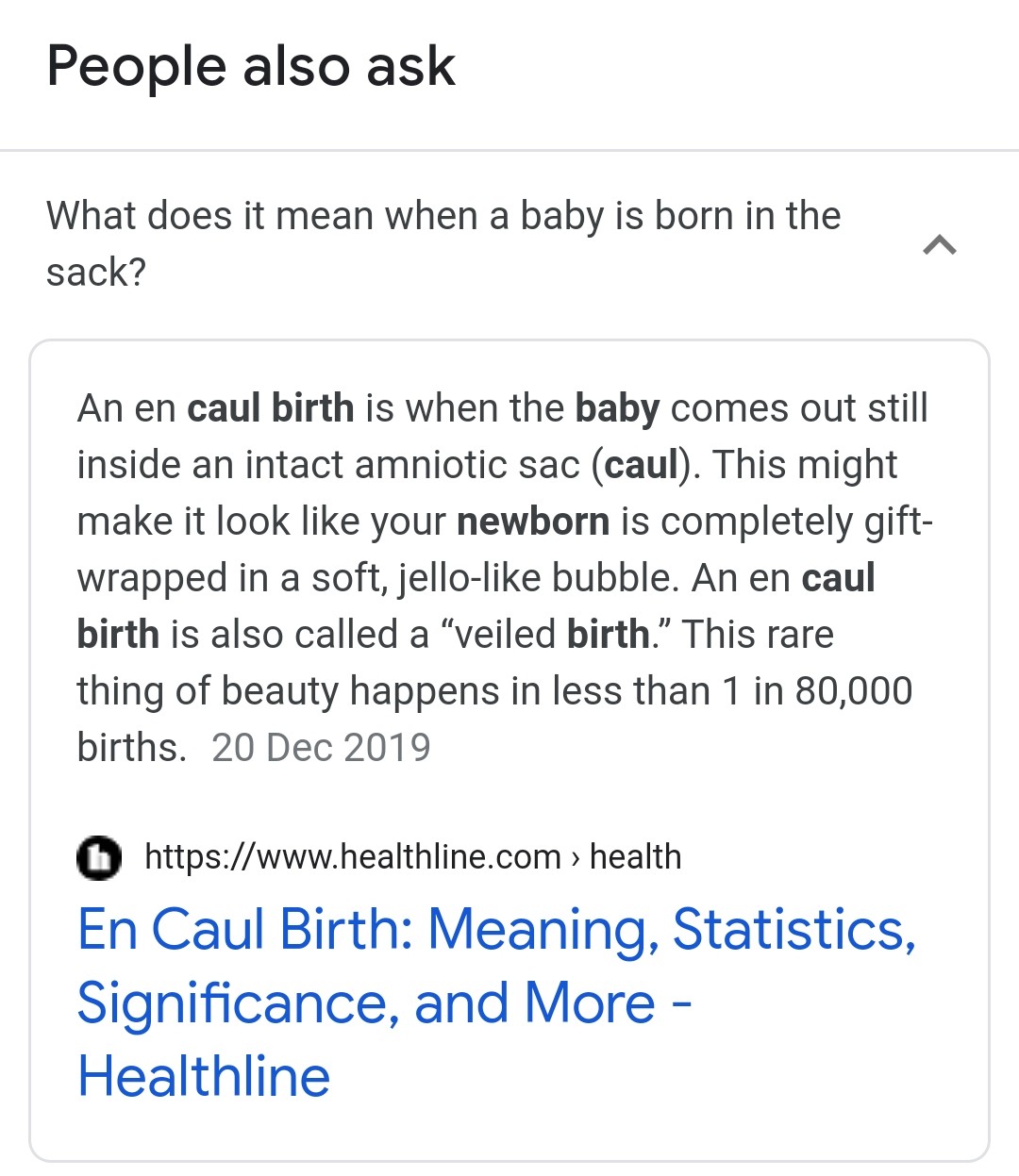Click the healthline.com URL text
The image size is (1019, 1176).
pos(352,857)
